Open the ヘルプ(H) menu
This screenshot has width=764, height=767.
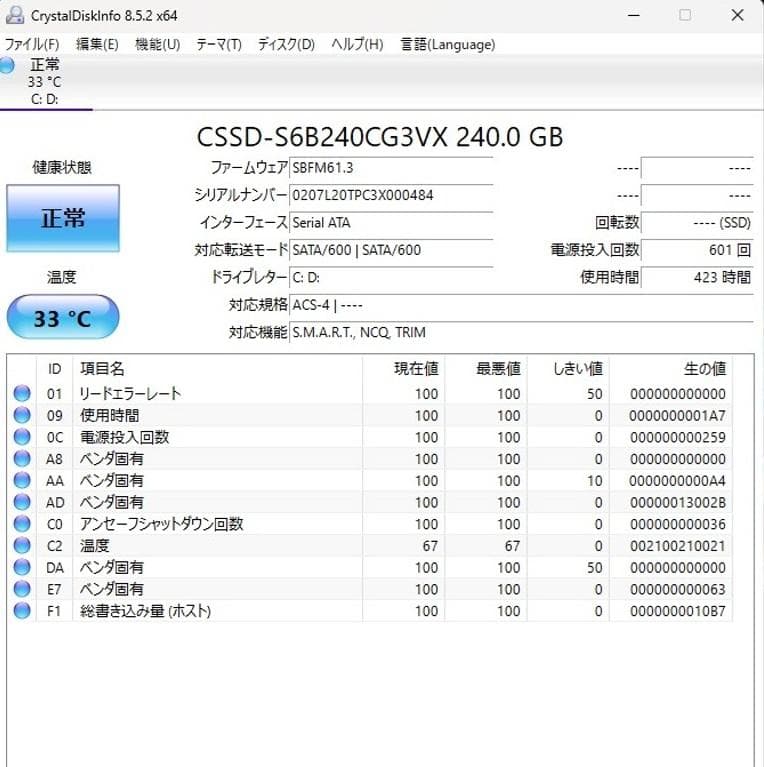357,45
